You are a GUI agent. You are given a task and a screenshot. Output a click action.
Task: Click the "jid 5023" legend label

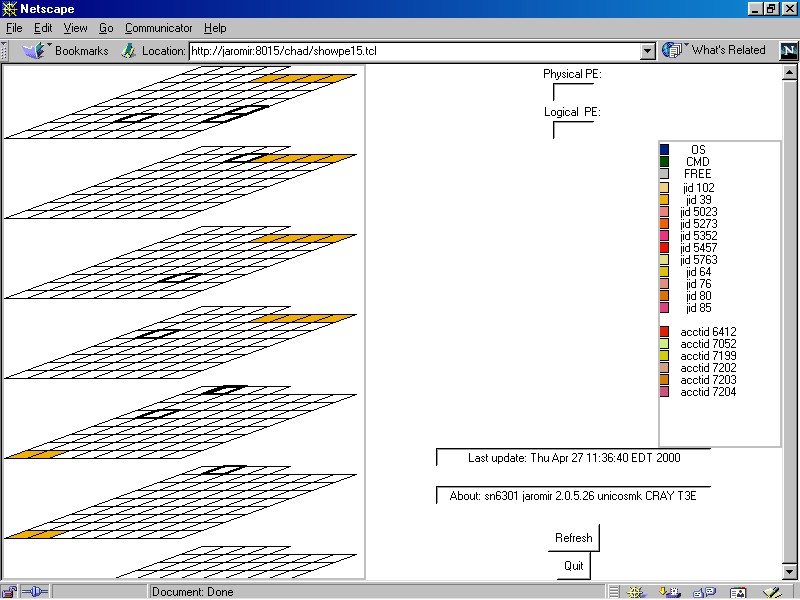coord(698,211)
